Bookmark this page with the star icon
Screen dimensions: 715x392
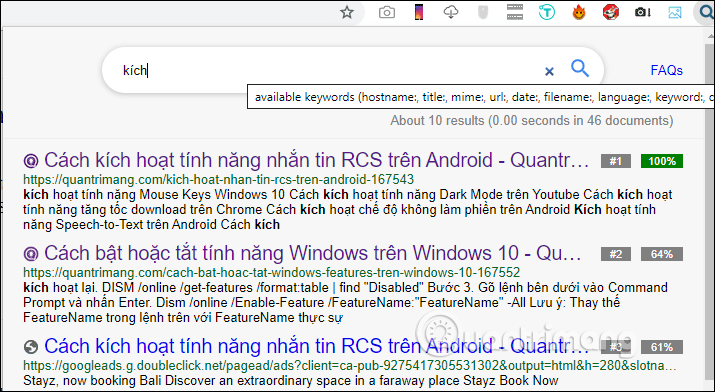point(347,12)
